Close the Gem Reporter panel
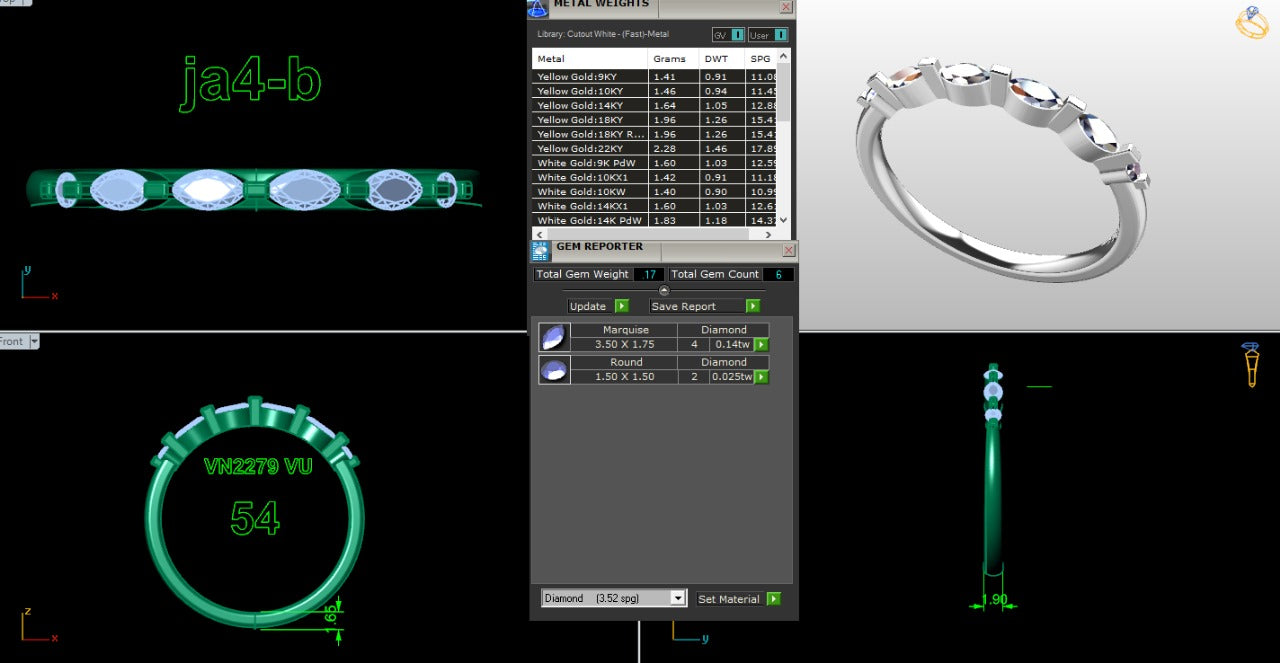Image resolution: width=1280 pixels, height=663 pixels. click(x=788, y=250)
